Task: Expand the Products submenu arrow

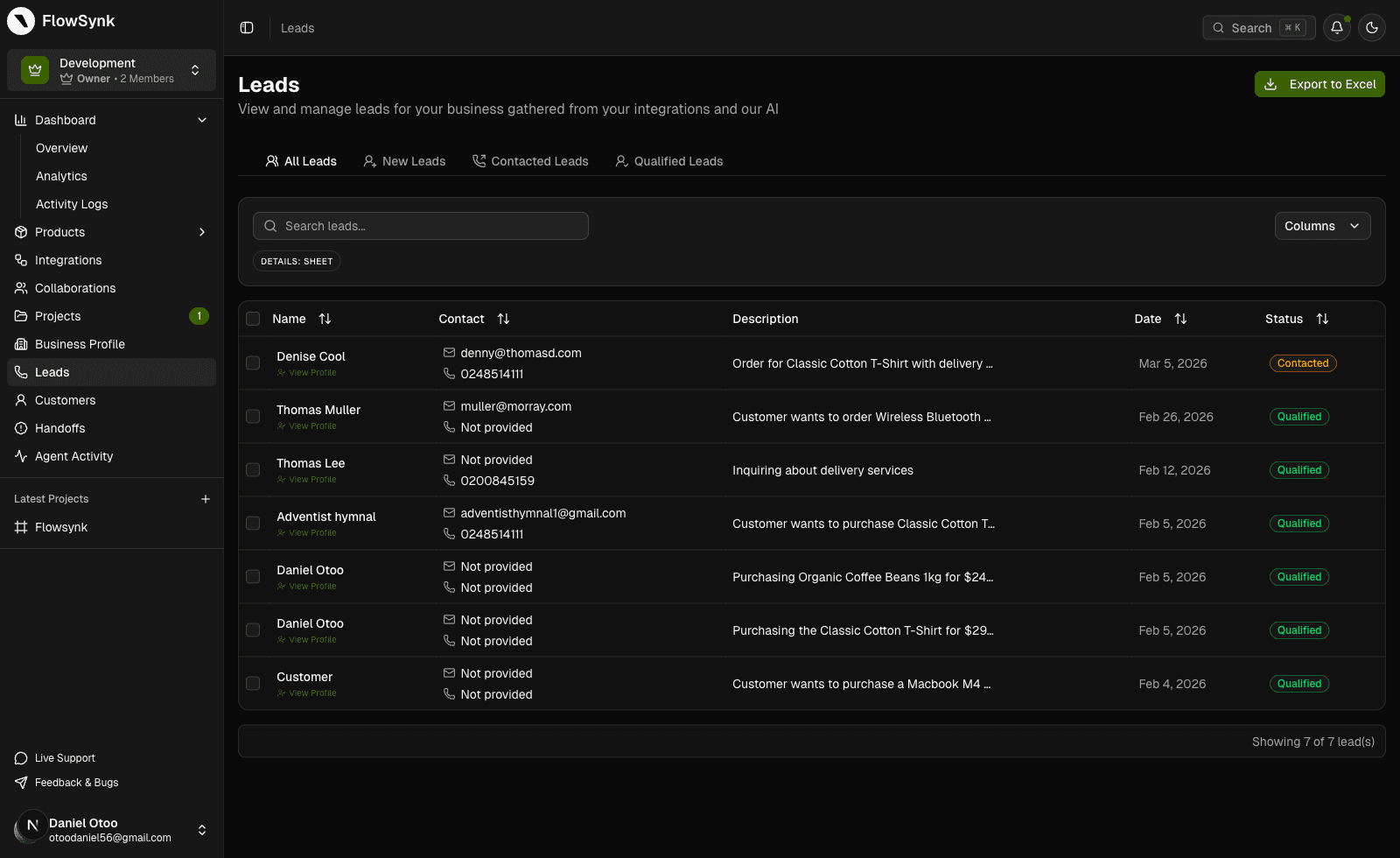Action: [x=202, y=232]
